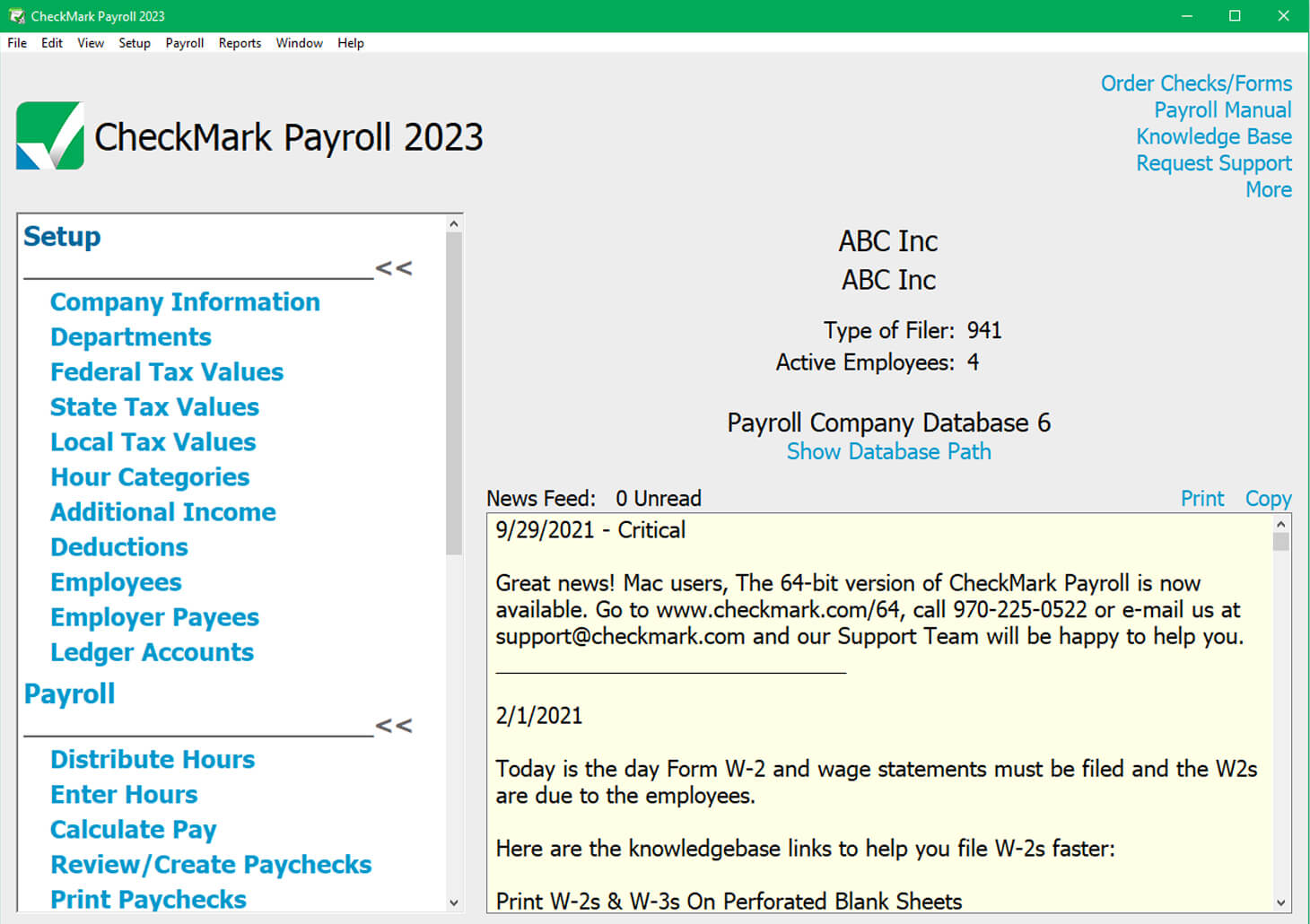This screenshot has width=1310, height=924.
Task: Open the Help menu
Action: coord(351,43)
